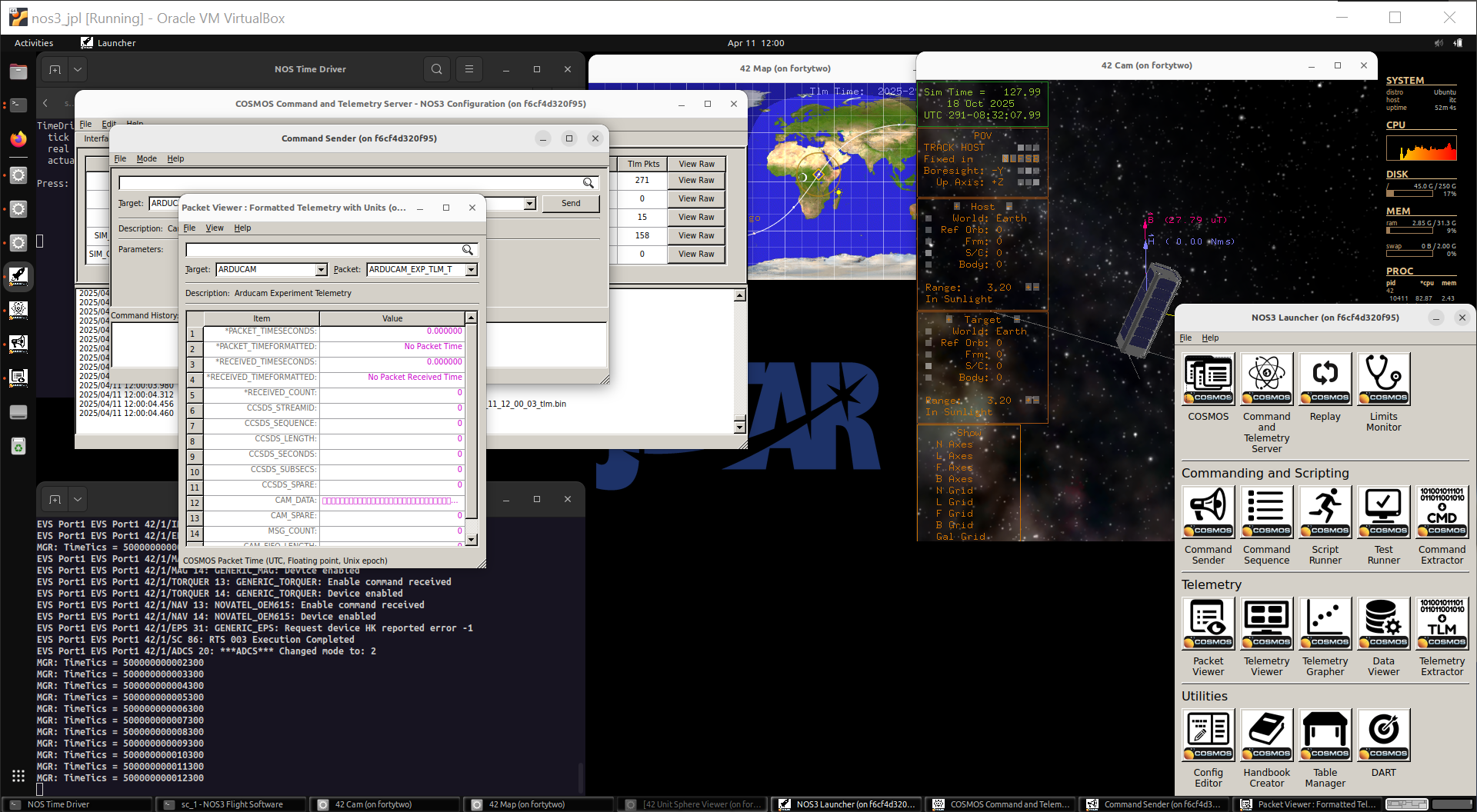Open the Telemetry Viewer tool
This screenshot has width=1477, height=812.
pos(1267,624)
